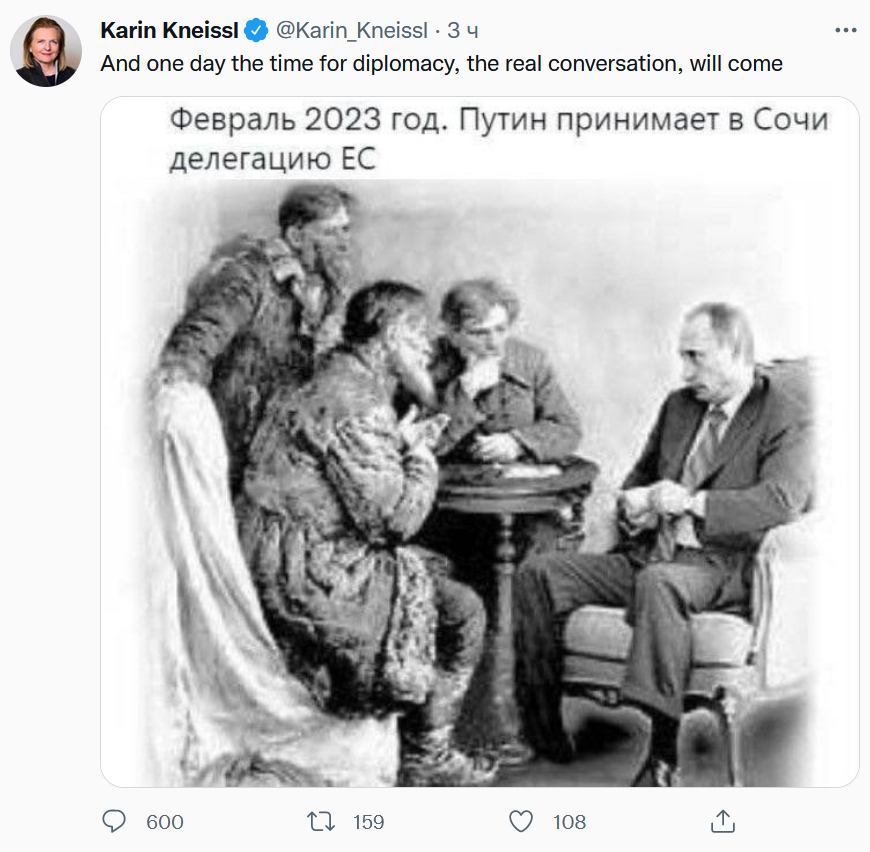Click the blue verified badge
Image resolution: width=870 pixels, height=852 pixels.
click(x=256, y=31)
